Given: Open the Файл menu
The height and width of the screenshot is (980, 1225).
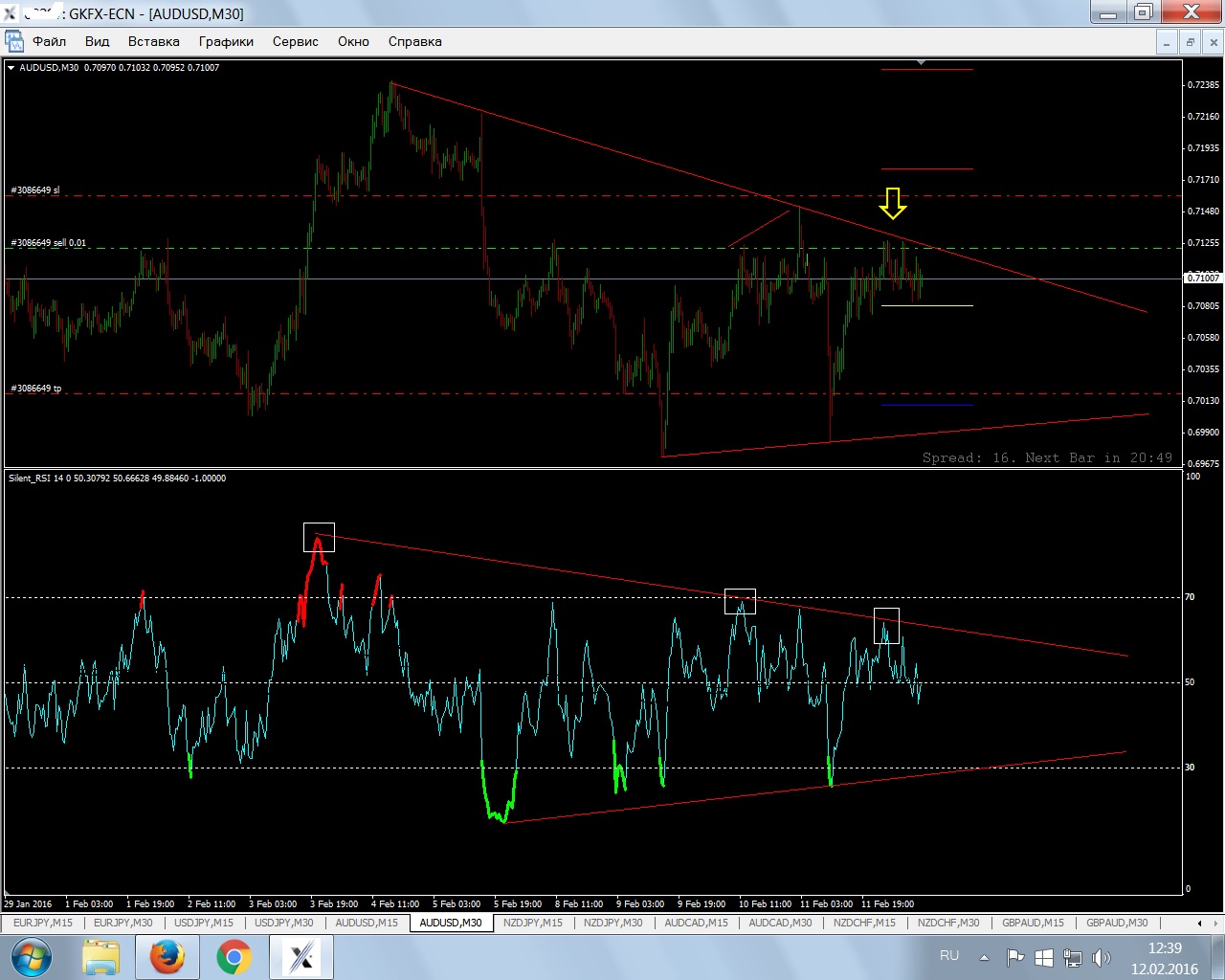Looking at the screenshot, I should coord(49,41).
